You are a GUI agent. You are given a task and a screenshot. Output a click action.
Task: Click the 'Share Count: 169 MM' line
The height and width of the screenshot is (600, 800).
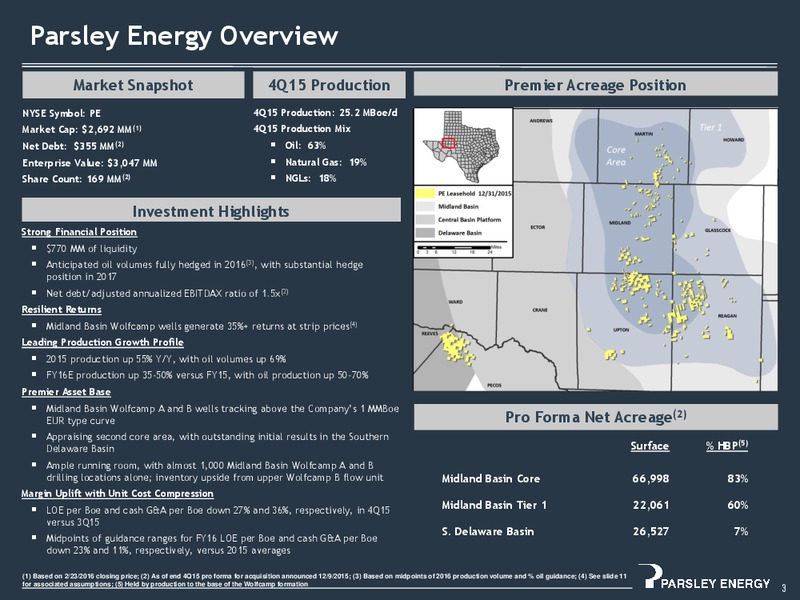point(76,179)
